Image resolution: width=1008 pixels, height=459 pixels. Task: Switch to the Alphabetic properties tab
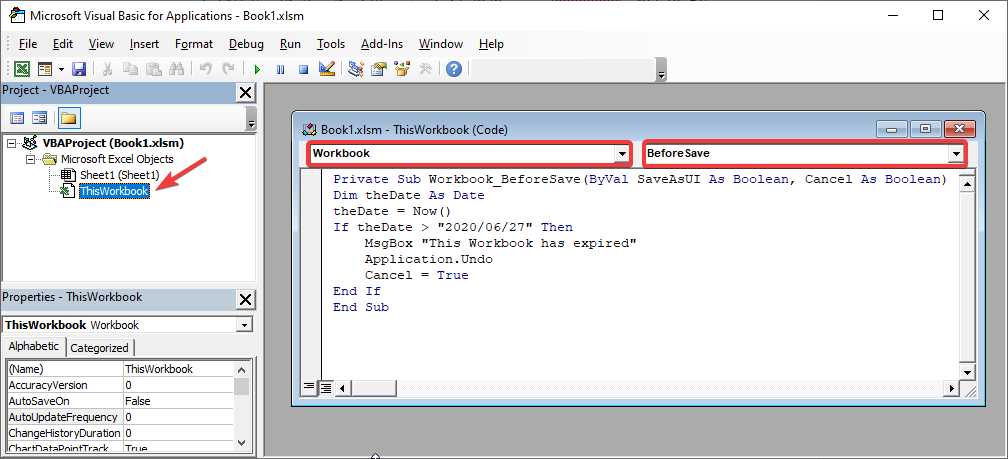tap(33, 346)
